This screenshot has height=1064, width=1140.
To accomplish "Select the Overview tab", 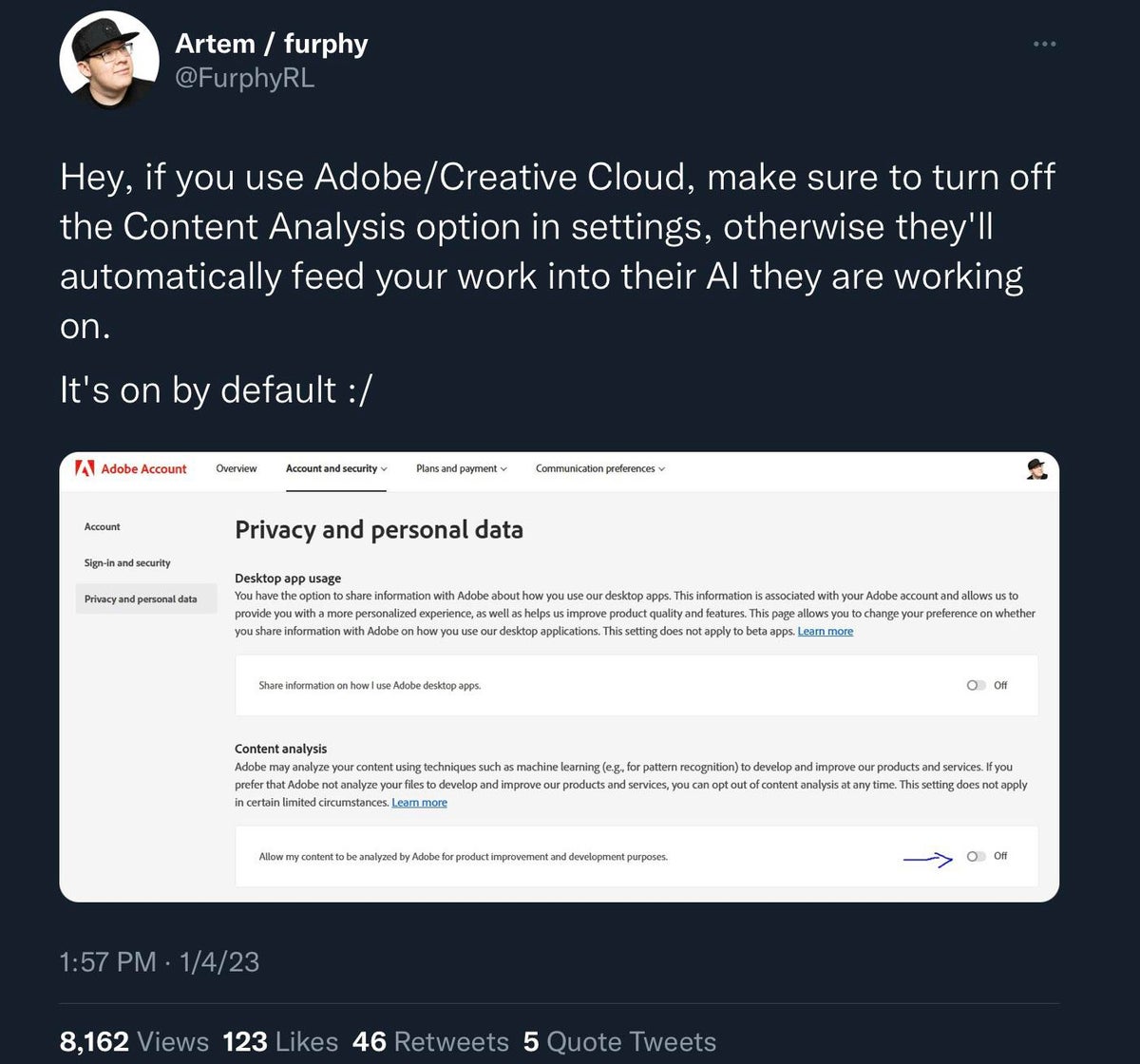I will pyautogui.click(x=236, y=468).
